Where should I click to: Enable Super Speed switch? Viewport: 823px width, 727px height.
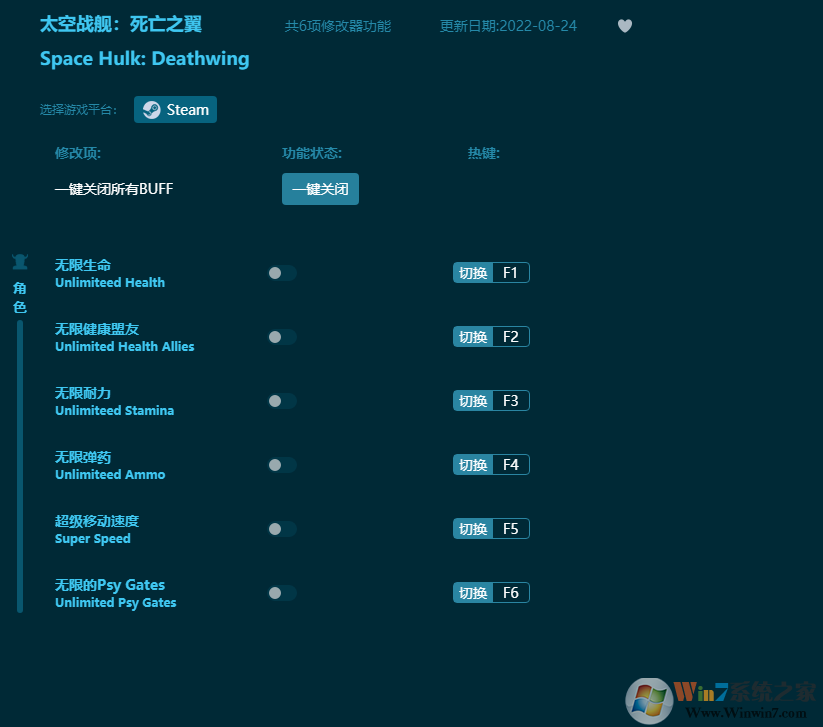(x=282, y=529)
